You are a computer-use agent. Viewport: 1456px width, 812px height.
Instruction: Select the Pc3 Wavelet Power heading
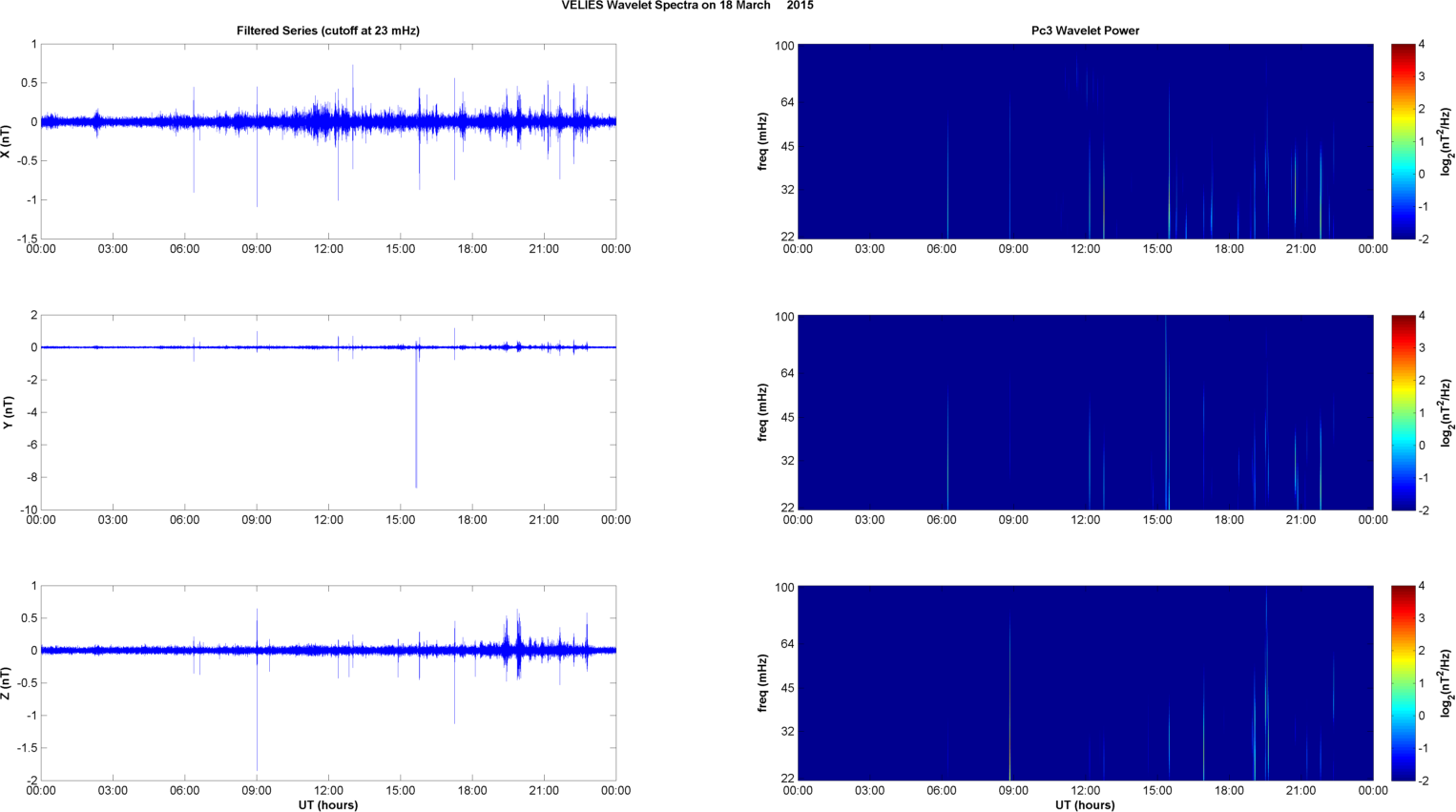pyautogui.click(x=1085, y=31)
